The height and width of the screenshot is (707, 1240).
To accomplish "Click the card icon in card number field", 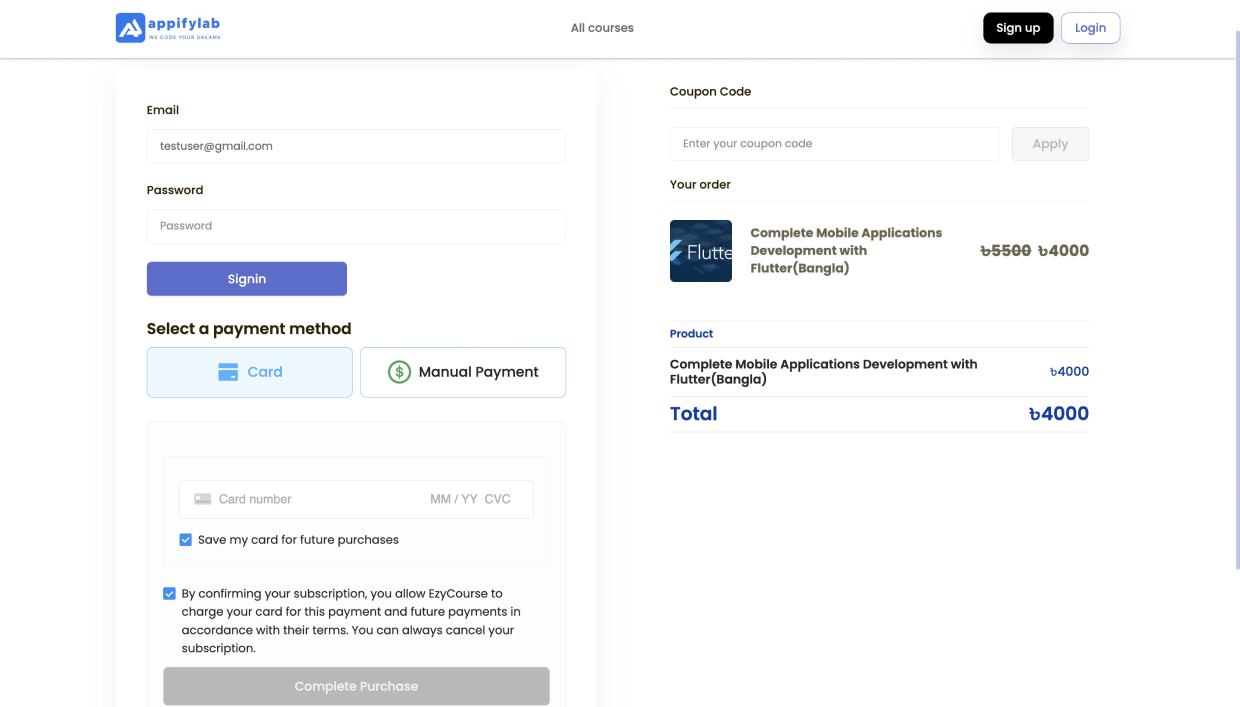I will point(203,499).
